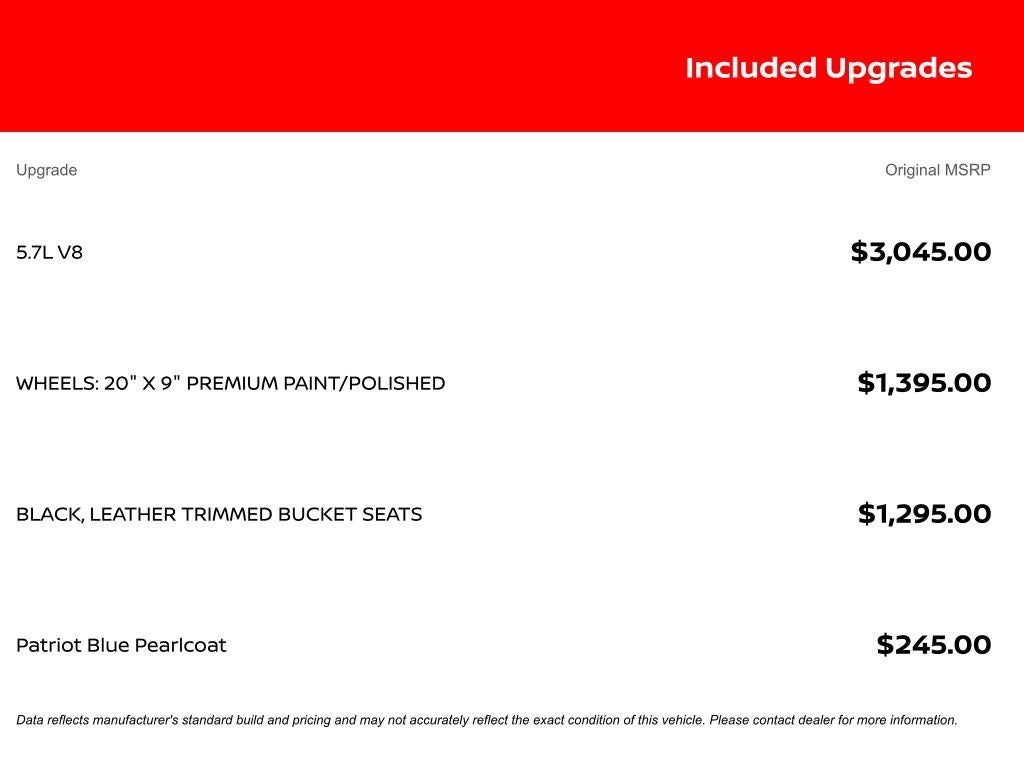Click the word "Patriot" in the paint upgrade
Viewport: 1024px width, 768px height.
pyautogui.click(x=49, y=645)
